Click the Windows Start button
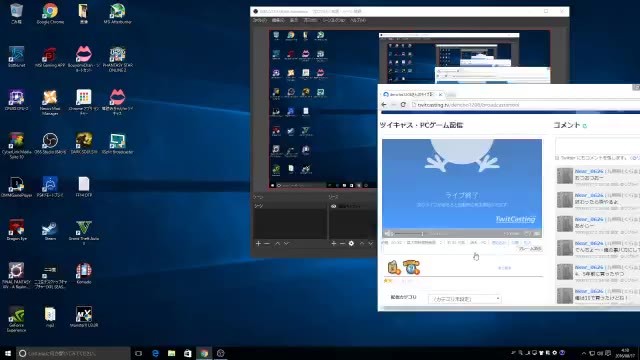Image resolution: width=640 pixels, height=360 pixels. [8, 353]
